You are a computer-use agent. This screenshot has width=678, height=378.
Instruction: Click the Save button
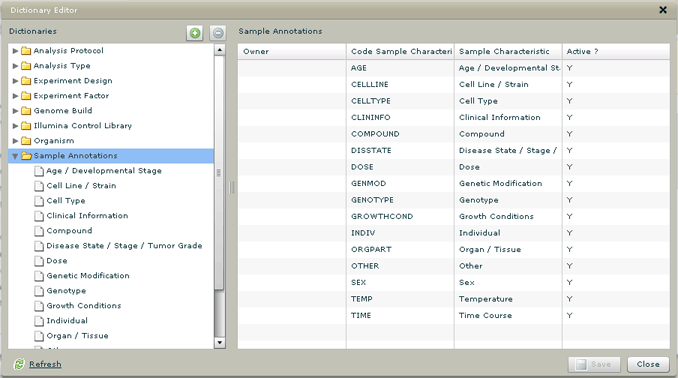tap(594, 364)
